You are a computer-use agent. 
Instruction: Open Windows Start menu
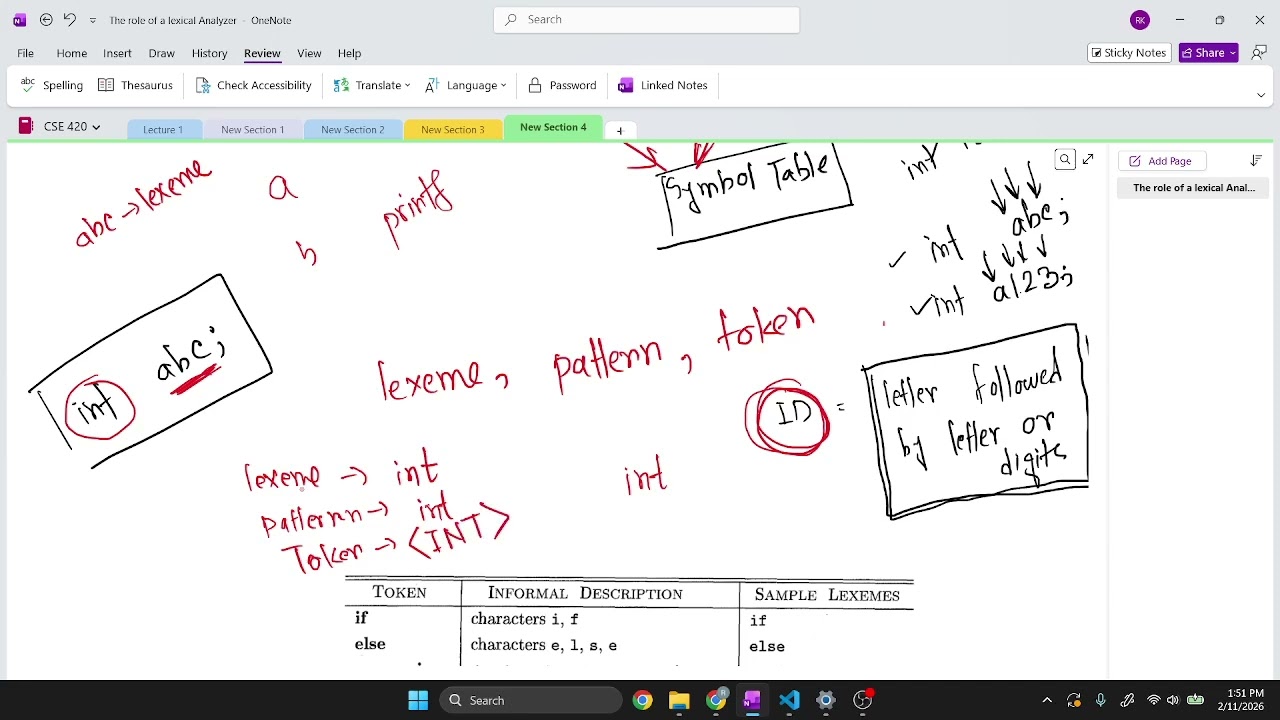click(418, 700)
